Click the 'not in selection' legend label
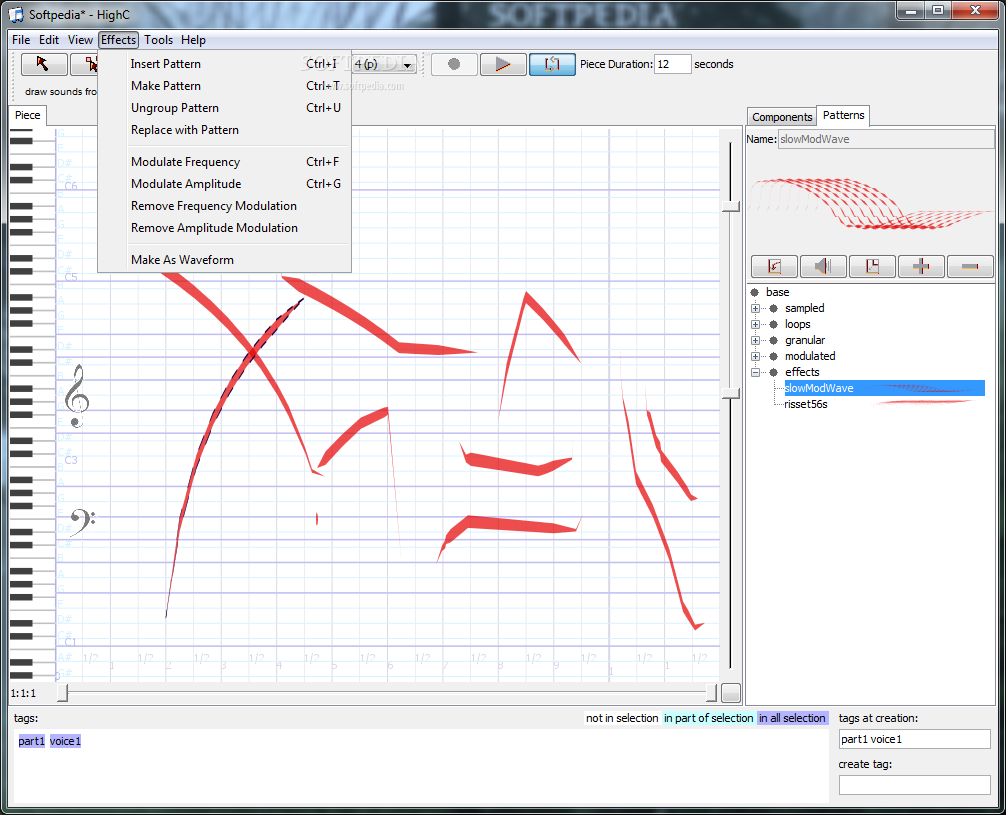1006x815 pixels. pyautogui.click(x=622, y=718)
